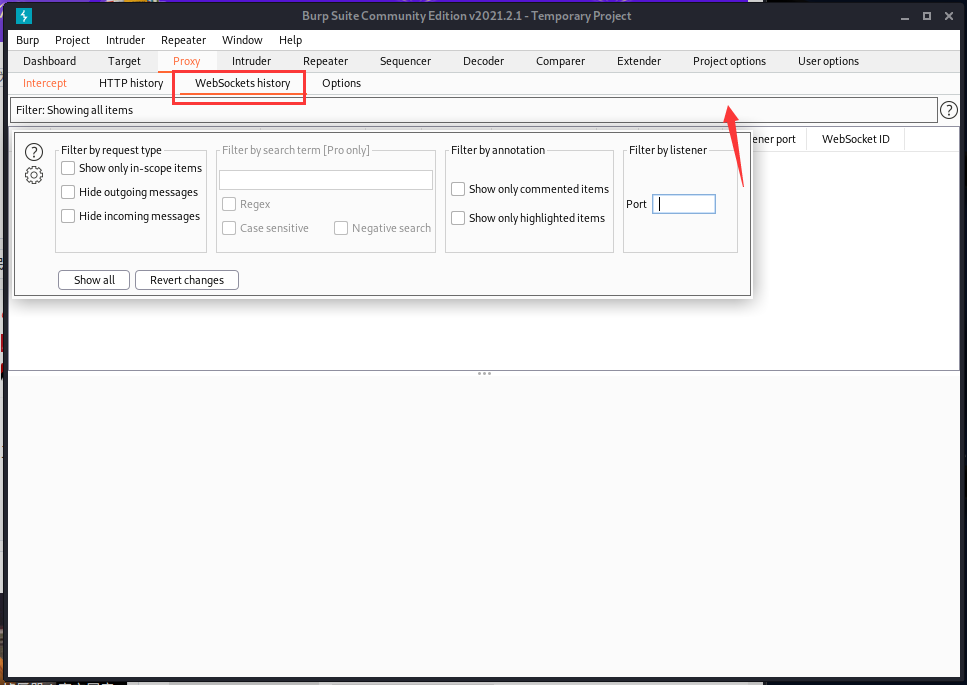Switch to the Intercept sub-tab
The width and height of the screenshot is (967, 685).
pyautogui.click(x=44, y=83)
